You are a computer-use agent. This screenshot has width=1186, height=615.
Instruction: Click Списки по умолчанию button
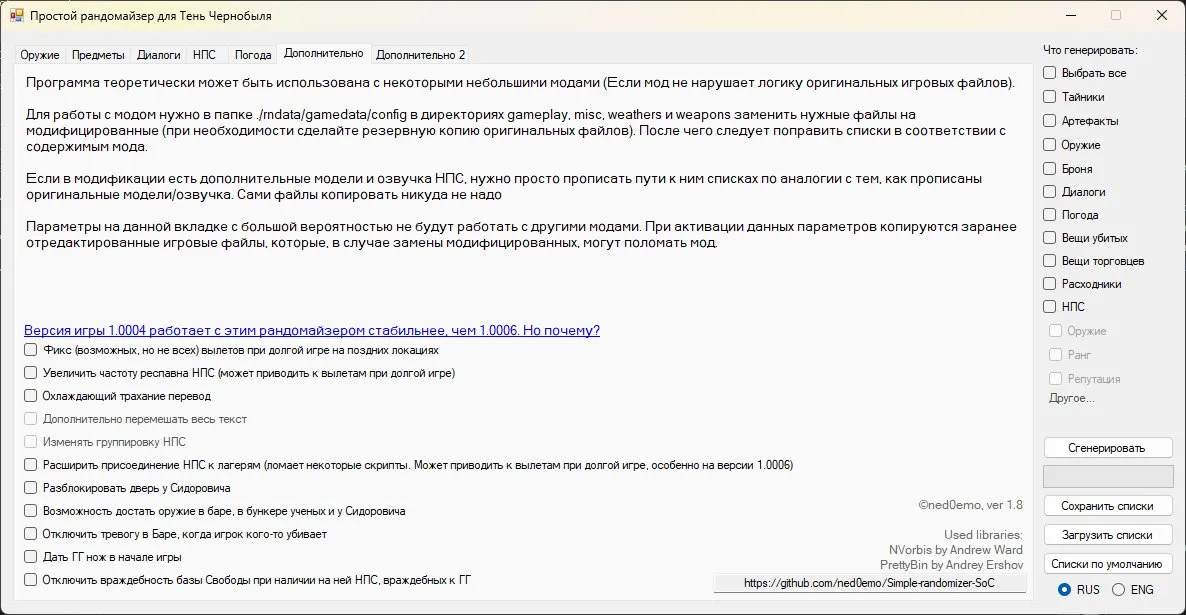[x=1107, y=564]
